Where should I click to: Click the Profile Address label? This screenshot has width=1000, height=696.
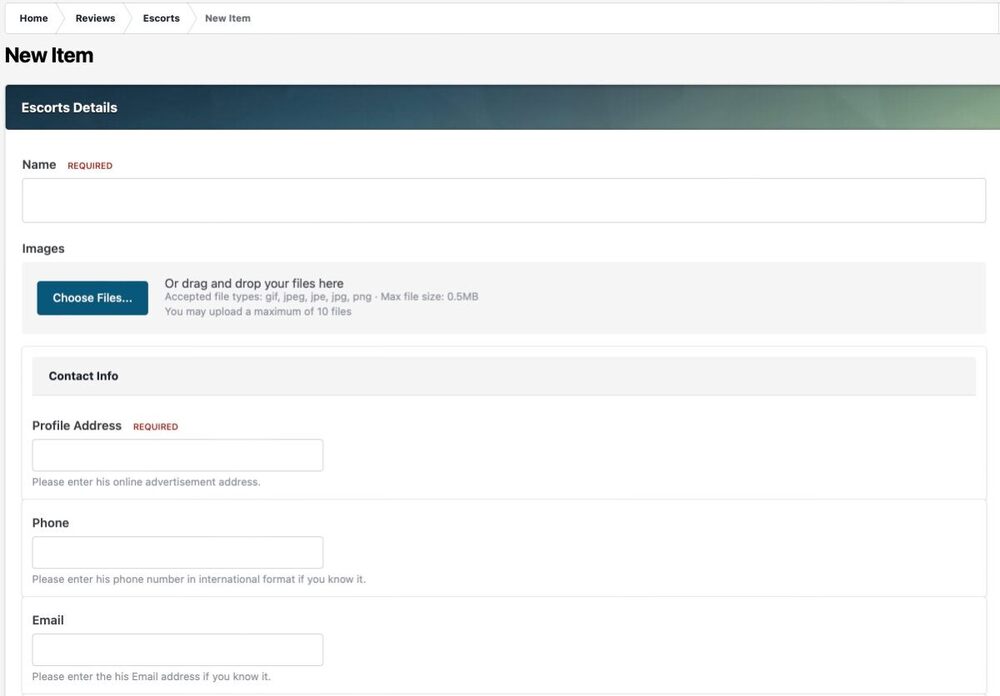point(77,426)
